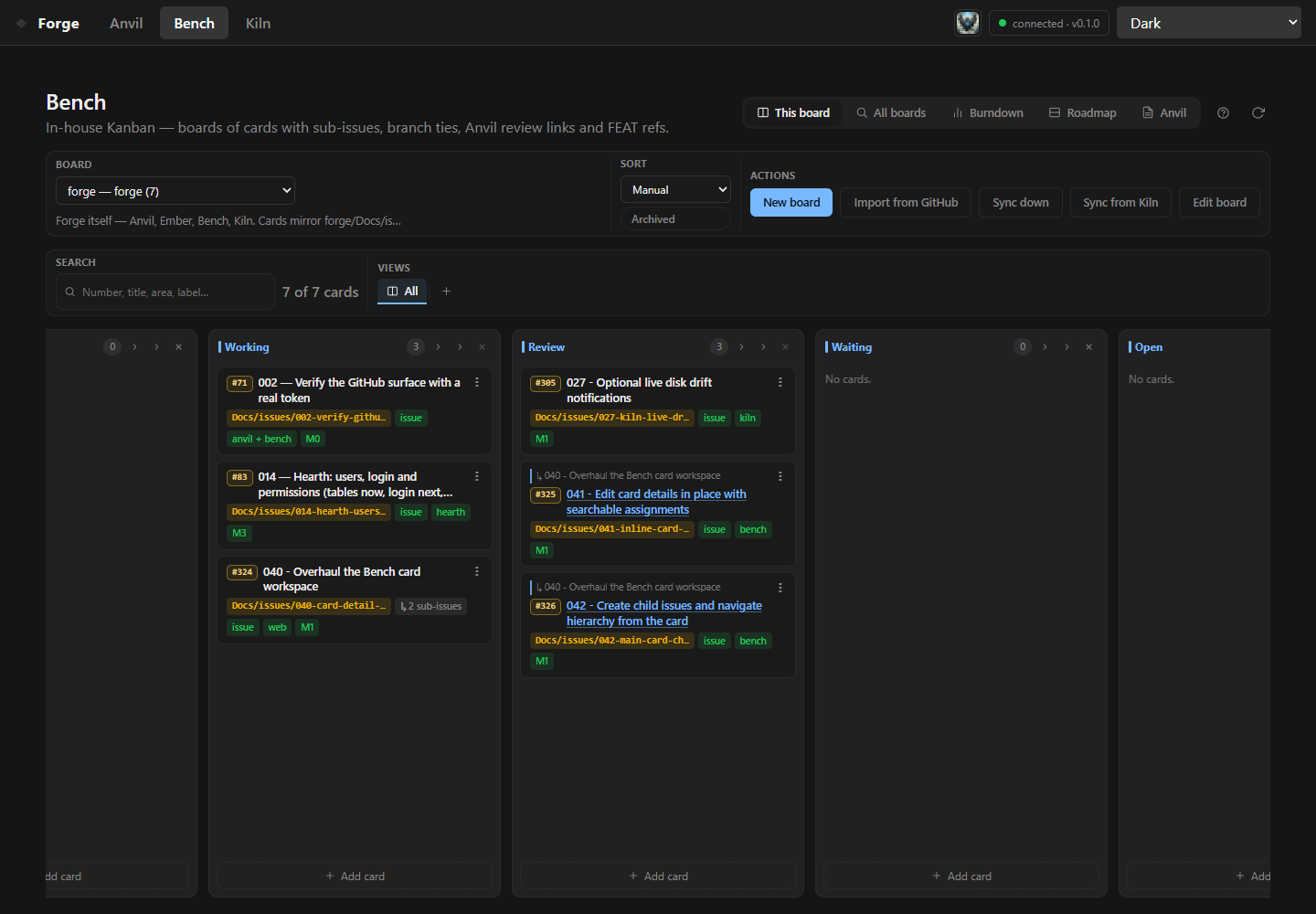
Task: Click the Sync from Kiln button
Action: coord(1120,203)
